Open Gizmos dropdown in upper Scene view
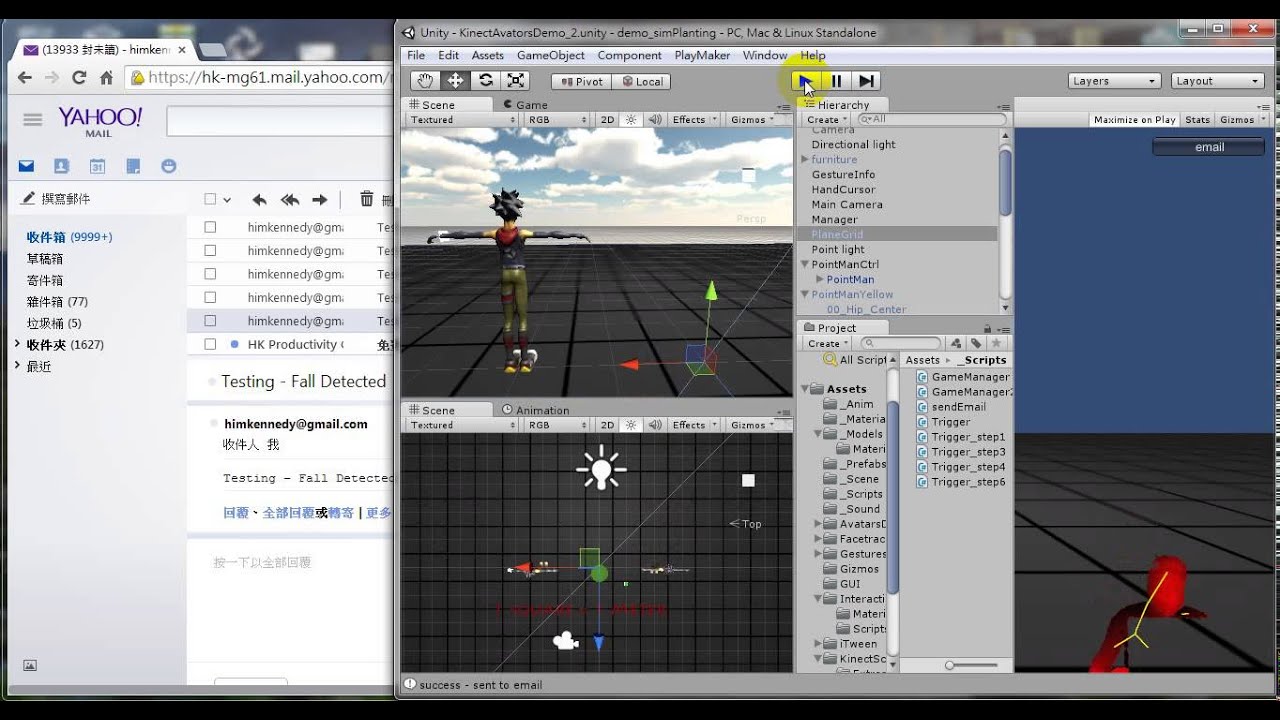 point(753,120)
